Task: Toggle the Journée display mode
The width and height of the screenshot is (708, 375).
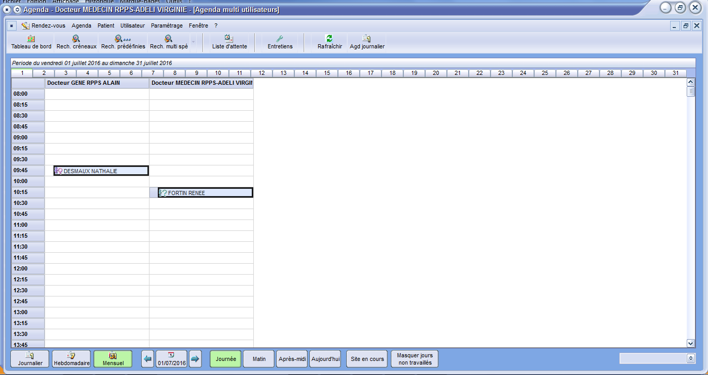Action: click(225, 359)
